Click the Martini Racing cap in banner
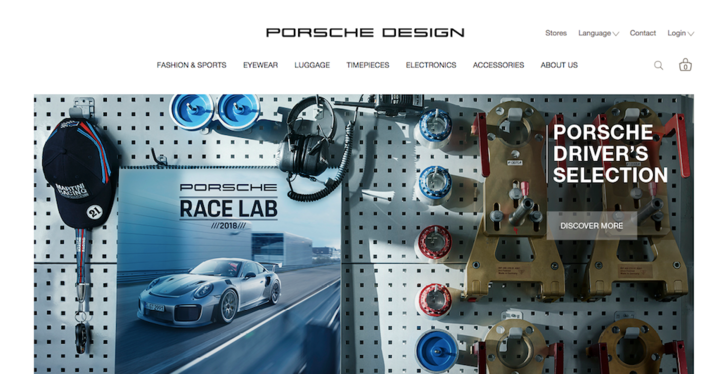The width and height of the screenshot is (720, 374). click(x=78, y=173)
